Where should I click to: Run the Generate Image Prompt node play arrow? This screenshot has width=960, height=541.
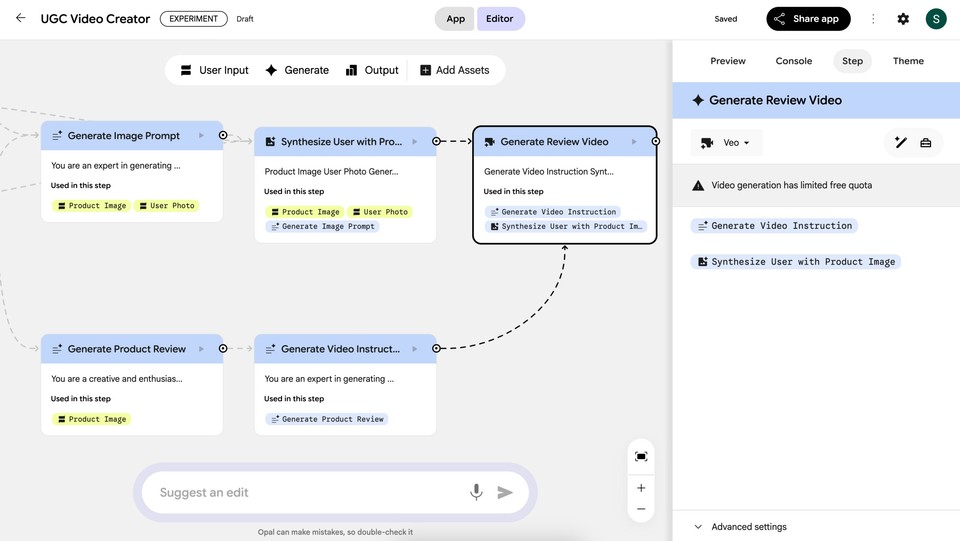tap(201, 136)
